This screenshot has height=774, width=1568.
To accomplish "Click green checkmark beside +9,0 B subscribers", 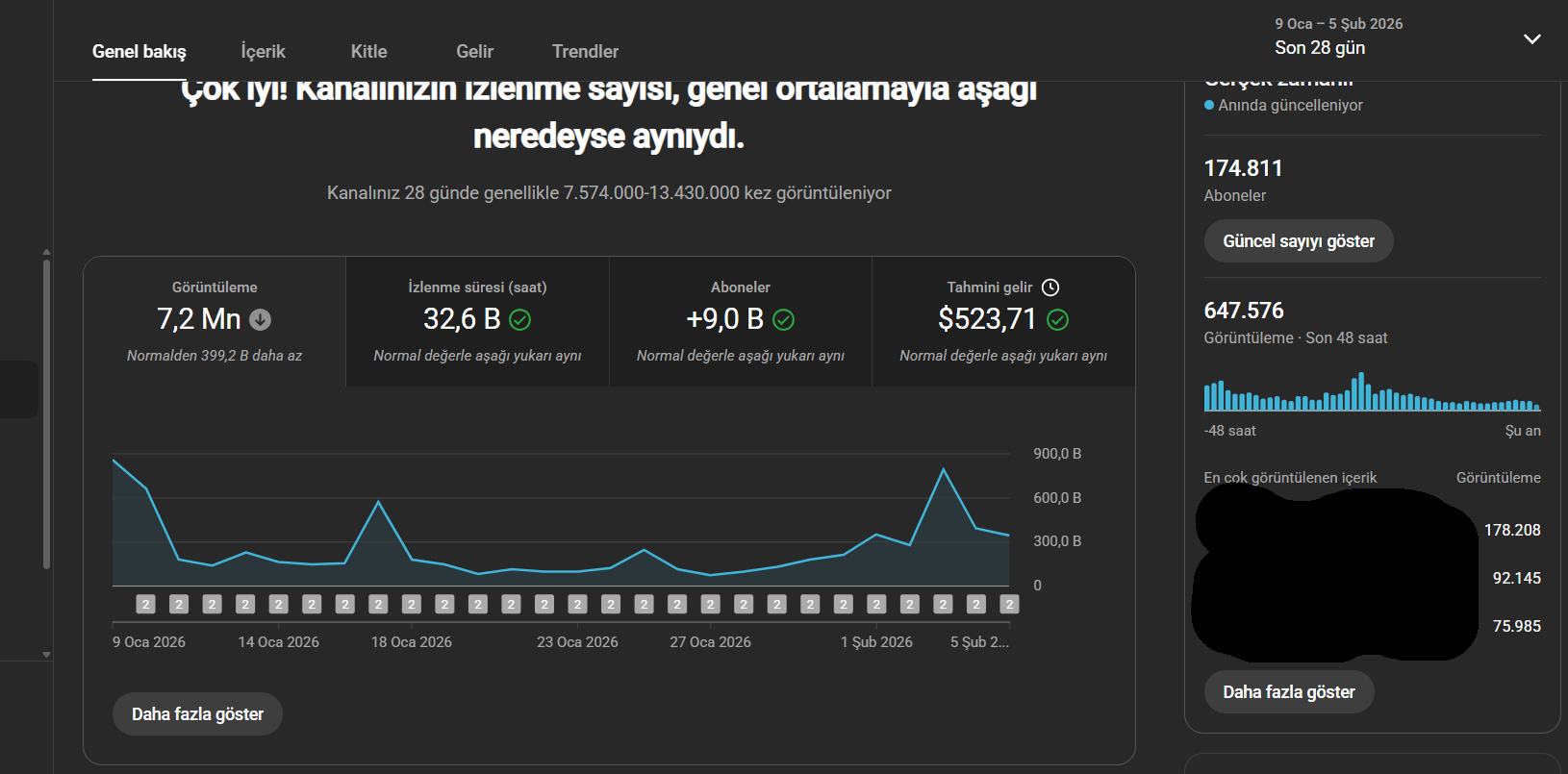I will tap(784, 319).
